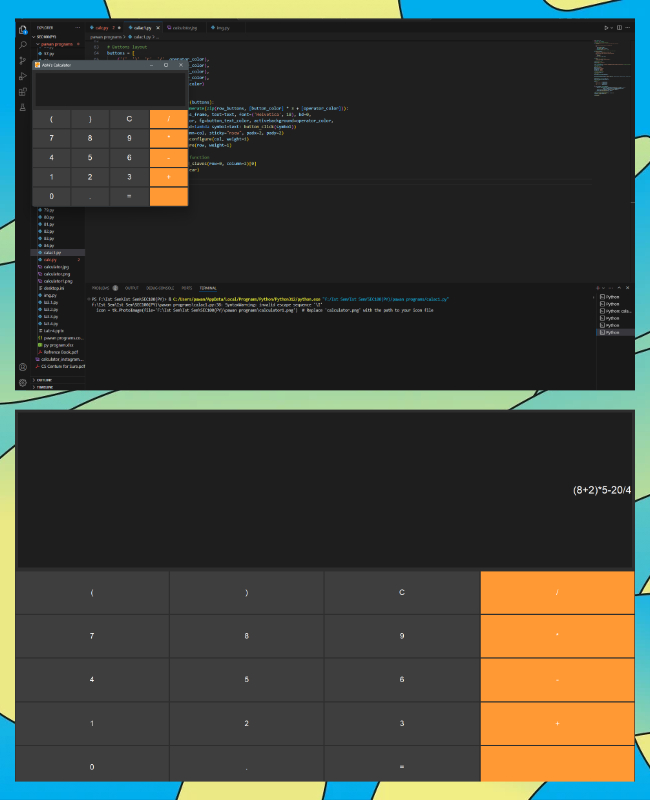
Task: Open the Explorer view in activity bar
Action: [23, 30]
